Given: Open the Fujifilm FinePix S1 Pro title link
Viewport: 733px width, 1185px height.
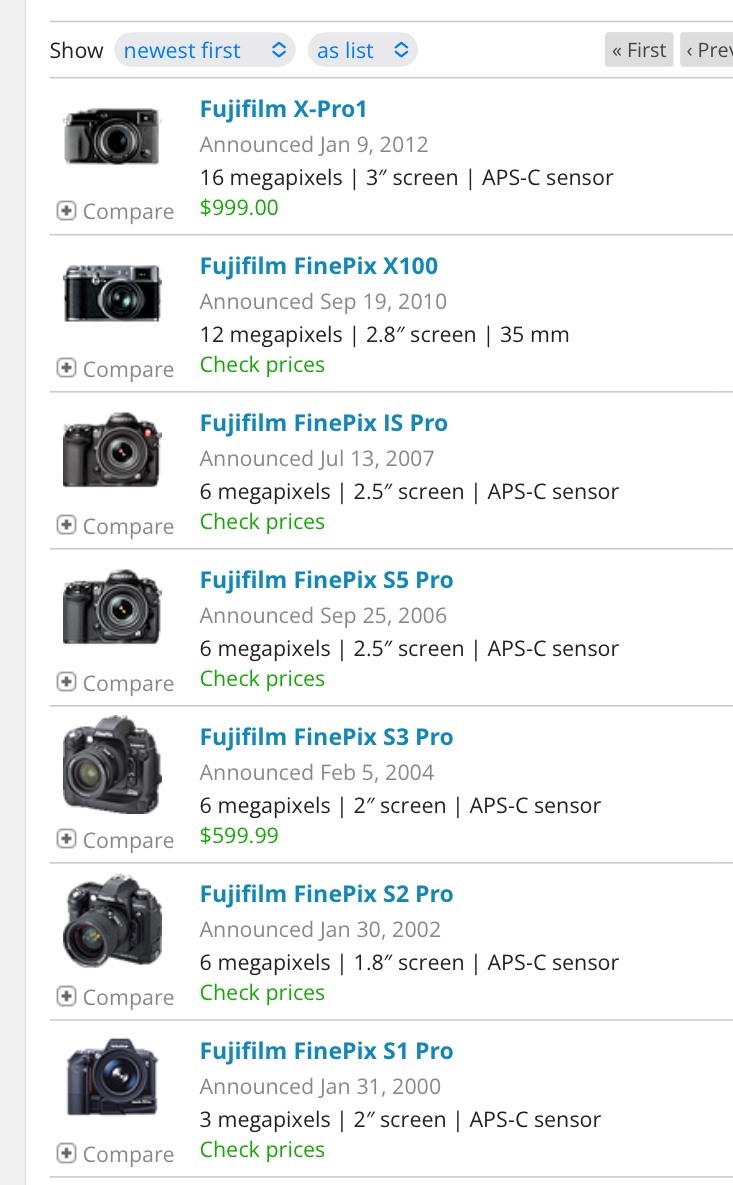Looking at the screenshot, I should click(327, 1051).
